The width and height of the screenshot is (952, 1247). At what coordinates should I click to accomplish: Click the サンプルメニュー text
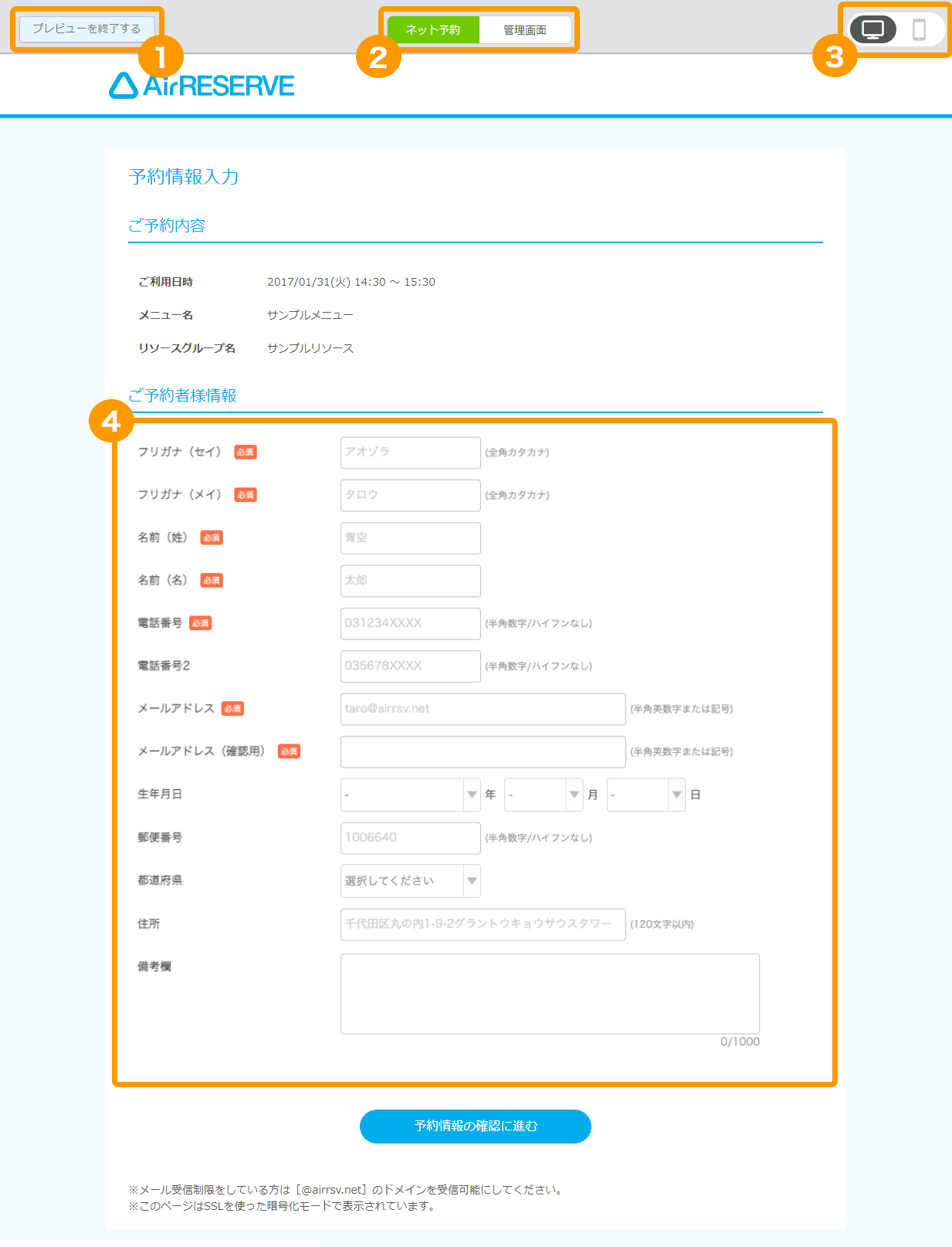(310, 315)
